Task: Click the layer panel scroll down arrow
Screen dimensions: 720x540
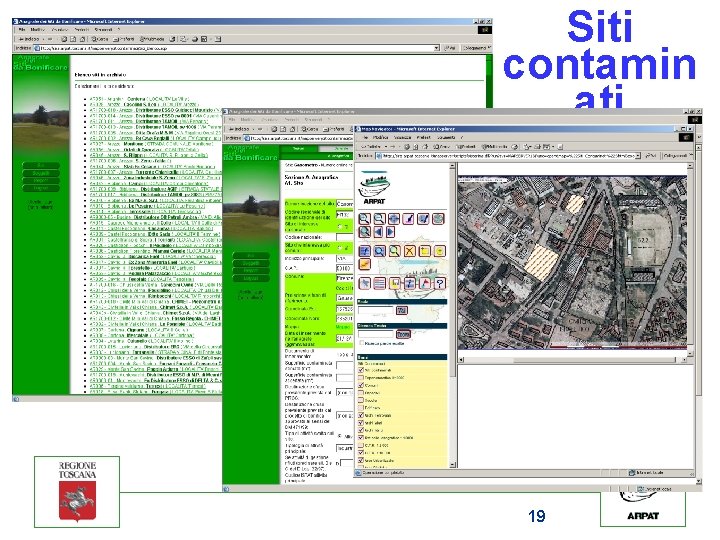Action: click(452, 465)
